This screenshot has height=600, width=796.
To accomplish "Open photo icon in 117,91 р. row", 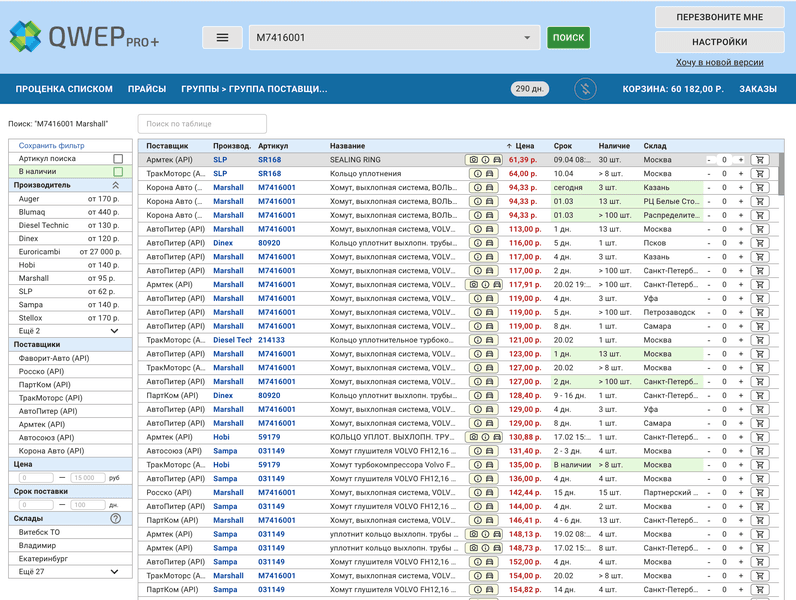I will [473, 284].
